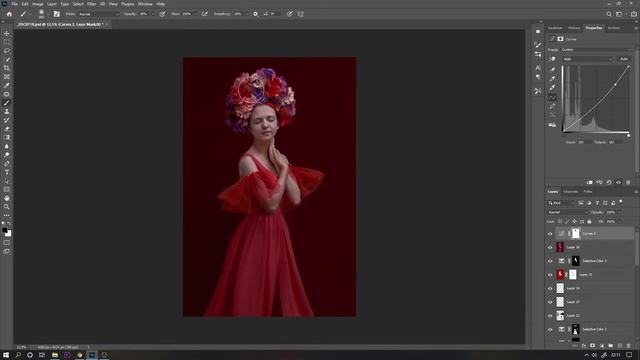Screen dimensions: 640x360
Task: Open symmetry paint options butterfly icon
Action: click(301, 14)
